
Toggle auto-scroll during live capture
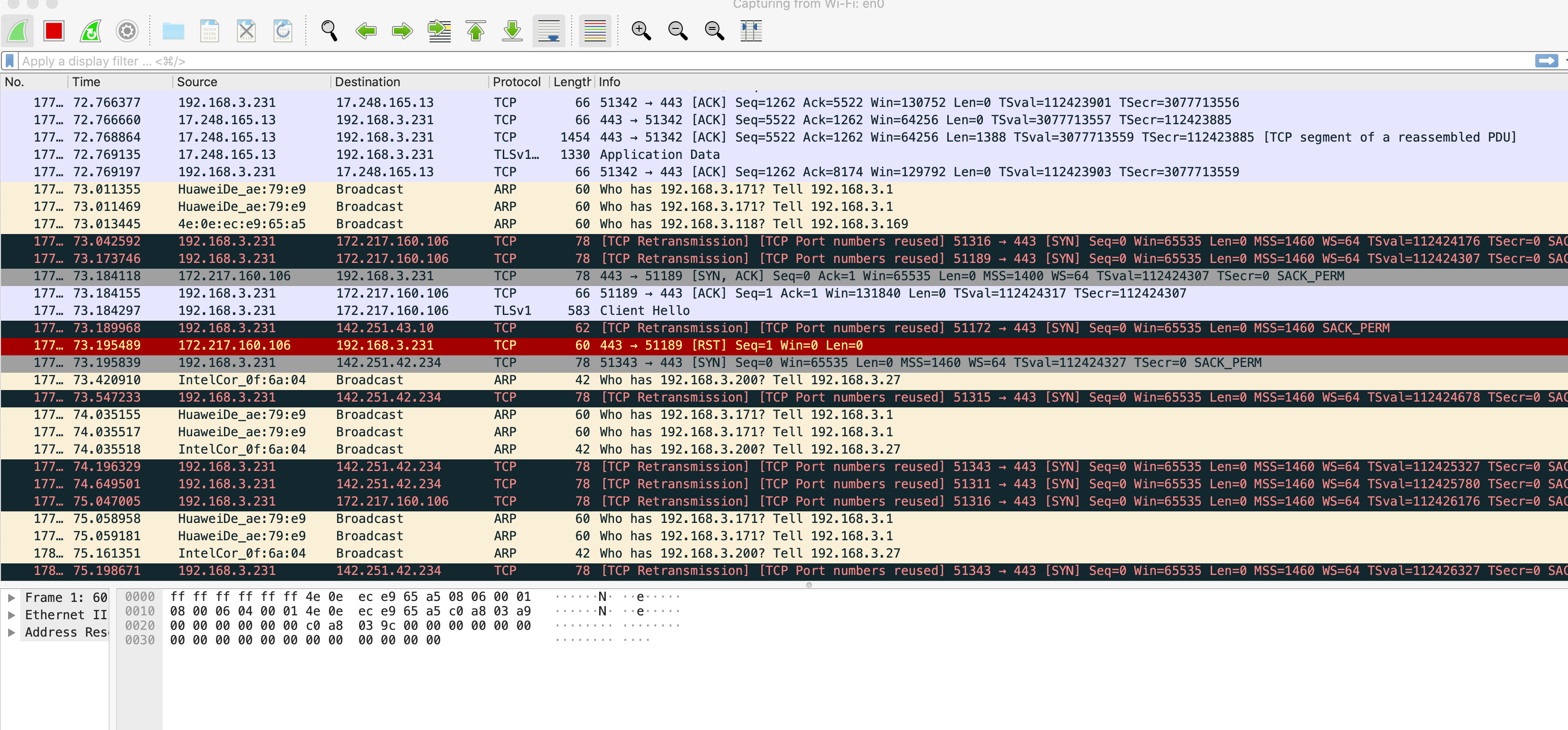click(x=549, y=30)
